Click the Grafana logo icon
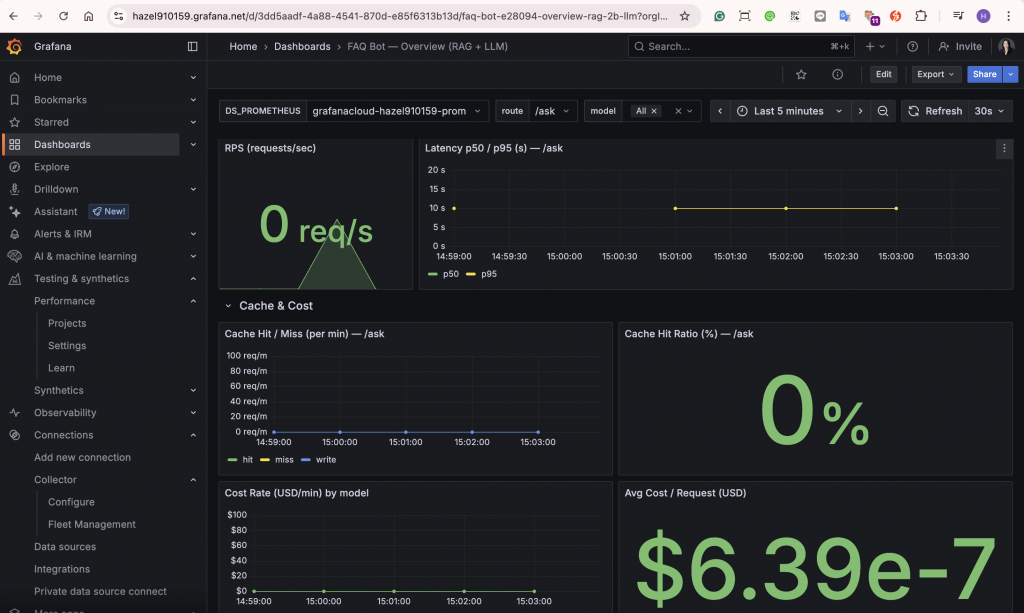The image size is (1024, 613). click(14, 46)
